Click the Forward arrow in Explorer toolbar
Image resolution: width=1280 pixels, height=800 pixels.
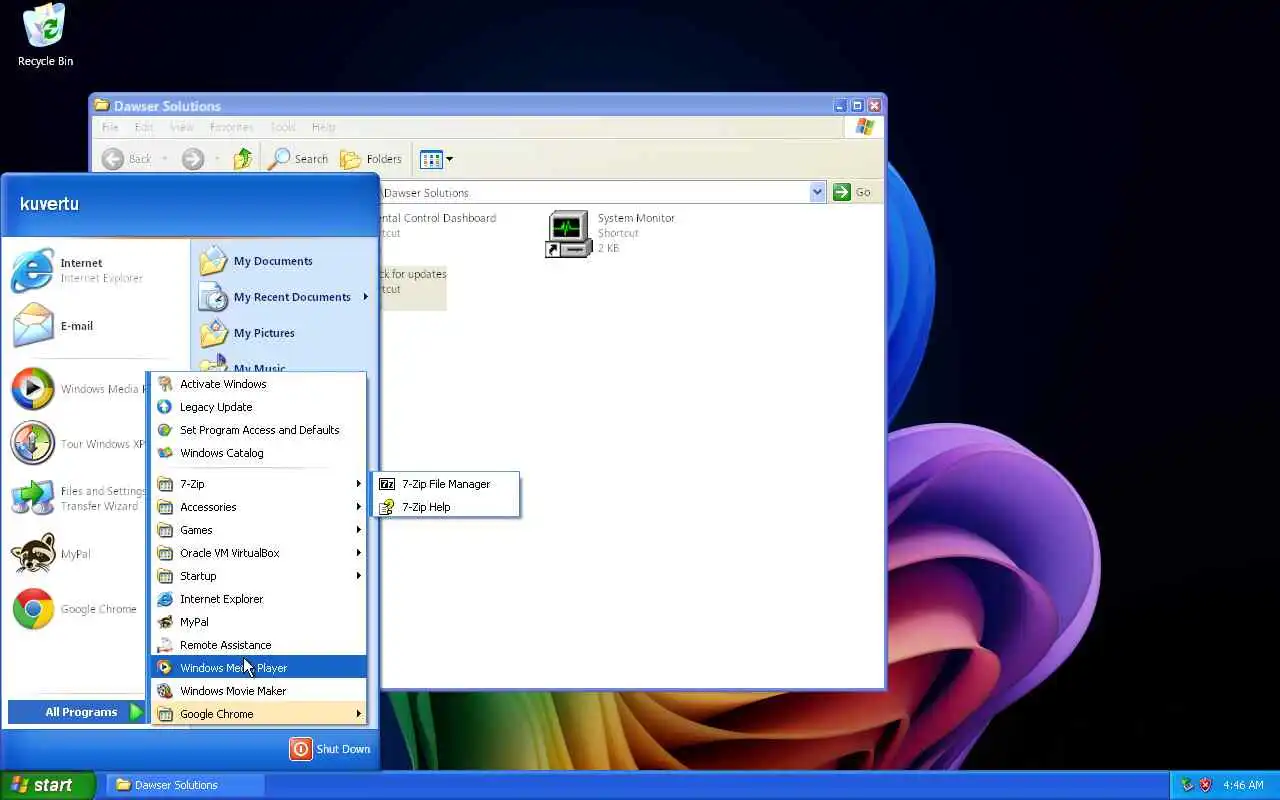pyautogui.click(x=193, y=159)
